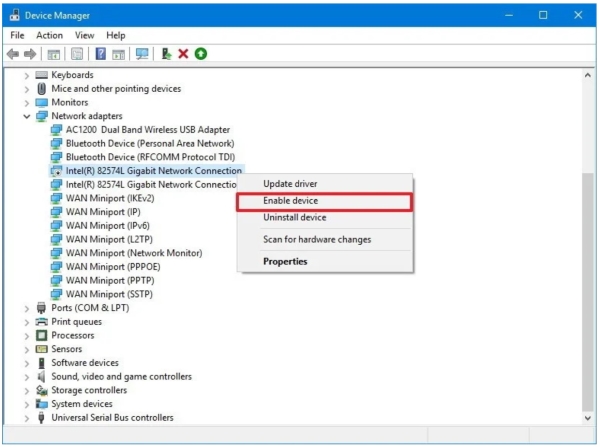Select WAN Miniport (L2TP)
The height and width of the screenshot is (447, 600).
click(109, 240)
